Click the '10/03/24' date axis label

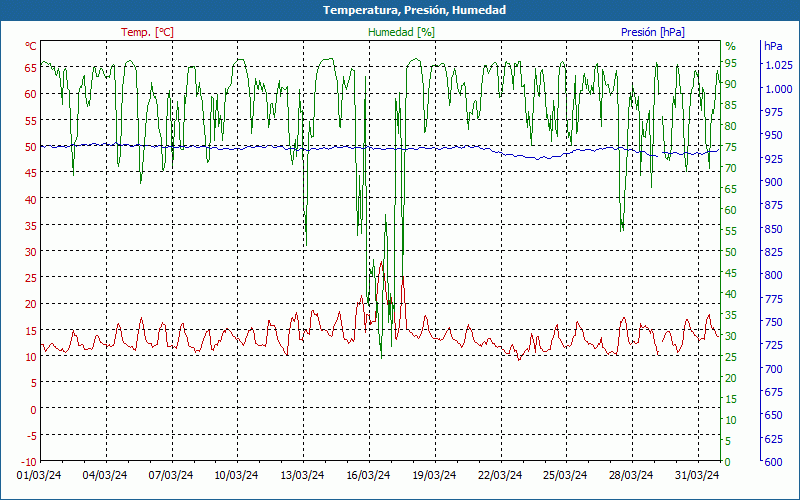pyautogui.click(x=236, y=475)
